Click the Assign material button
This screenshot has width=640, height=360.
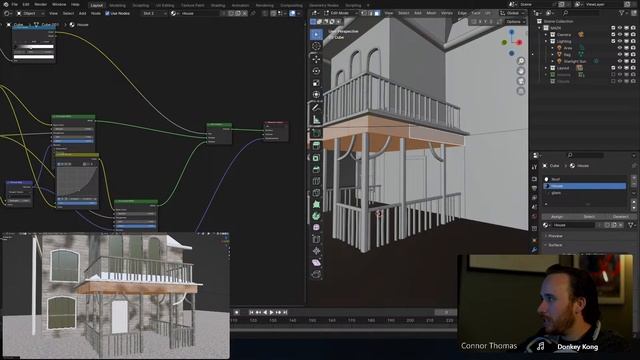click(x=557, y=217)
